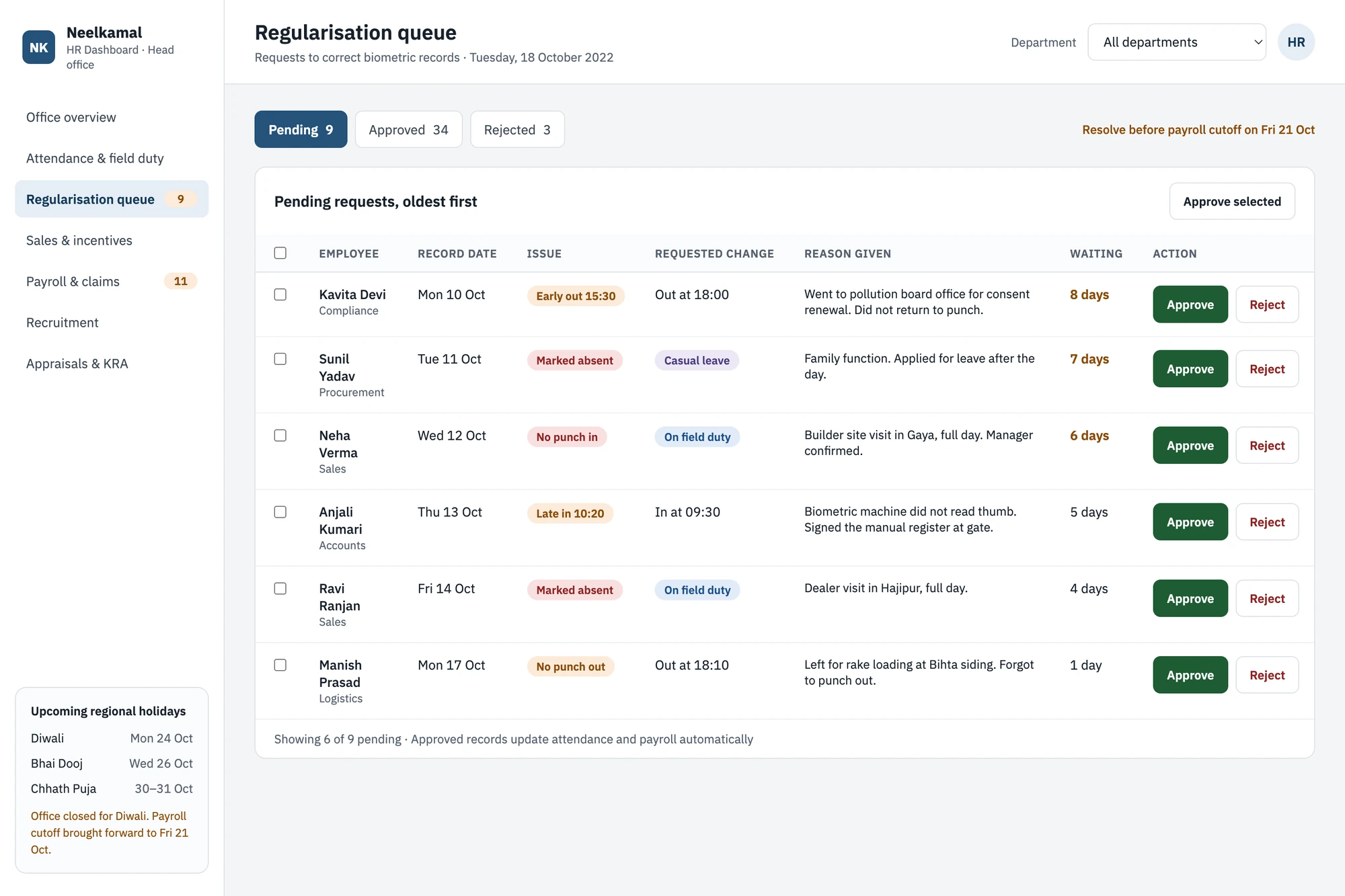1345x896 pixels.
Task: Reject Anjali Kumari's request
Action: [1267, 522]
